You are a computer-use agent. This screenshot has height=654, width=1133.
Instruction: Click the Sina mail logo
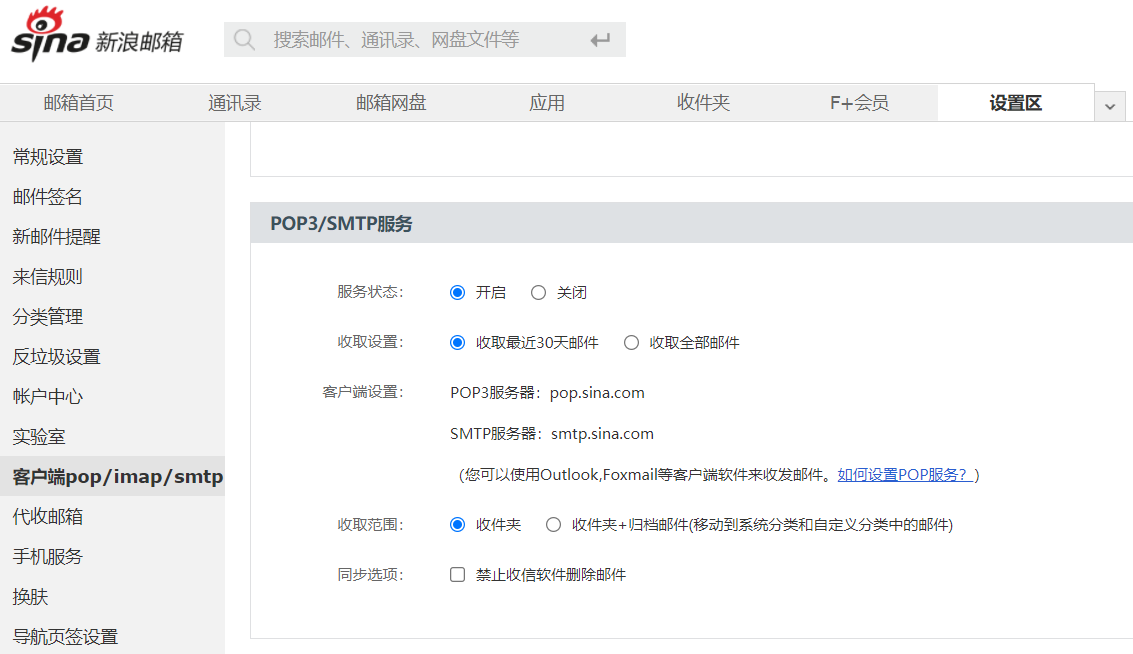pyautogui.click(x=98, y=34)
